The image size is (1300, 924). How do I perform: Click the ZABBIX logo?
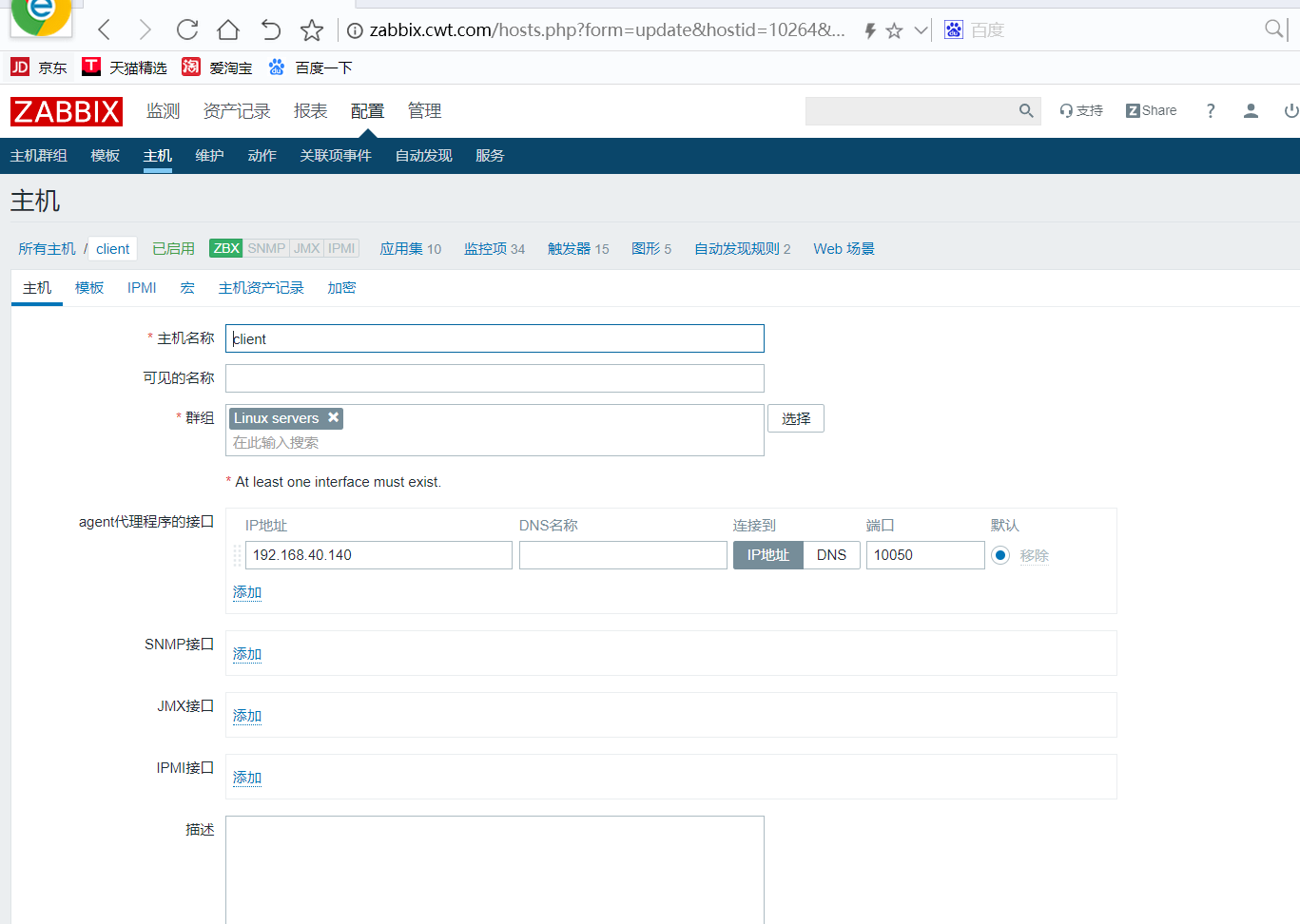[67, 111]
